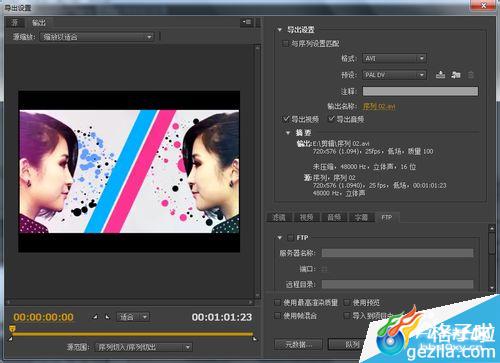Collapse the FTP section triangle
Image resolution: width=500 pixels, height=363 pixels.
[279, 238]
